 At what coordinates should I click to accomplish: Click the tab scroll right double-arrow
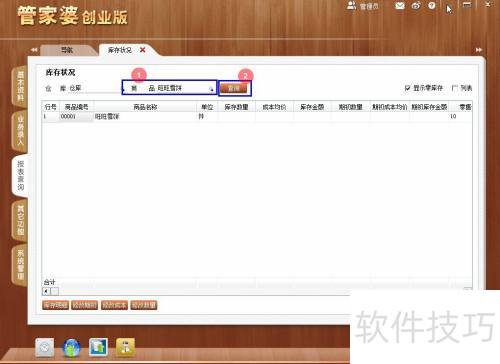click(x=479, y=50)
